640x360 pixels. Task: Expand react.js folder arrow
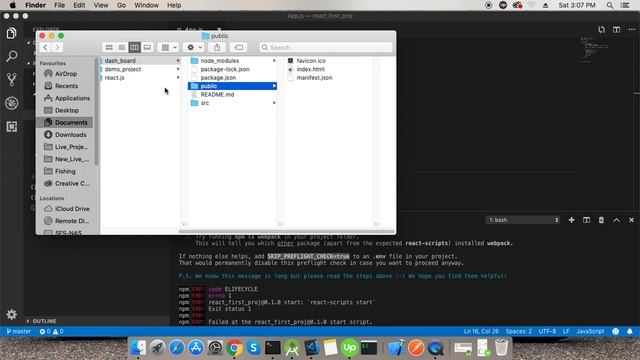click(178, 78)
